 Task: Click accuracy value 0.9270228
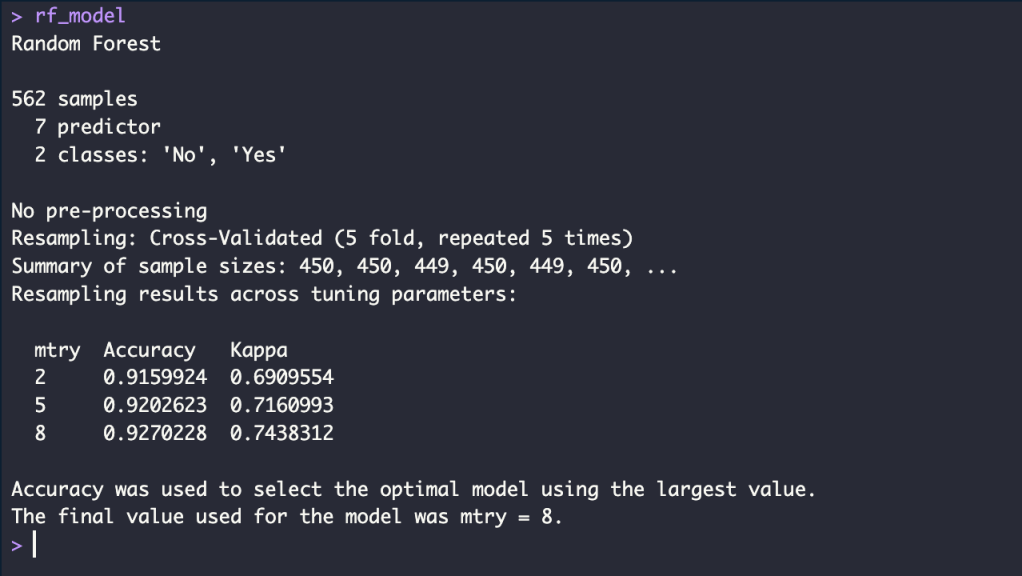coord(155,434)
